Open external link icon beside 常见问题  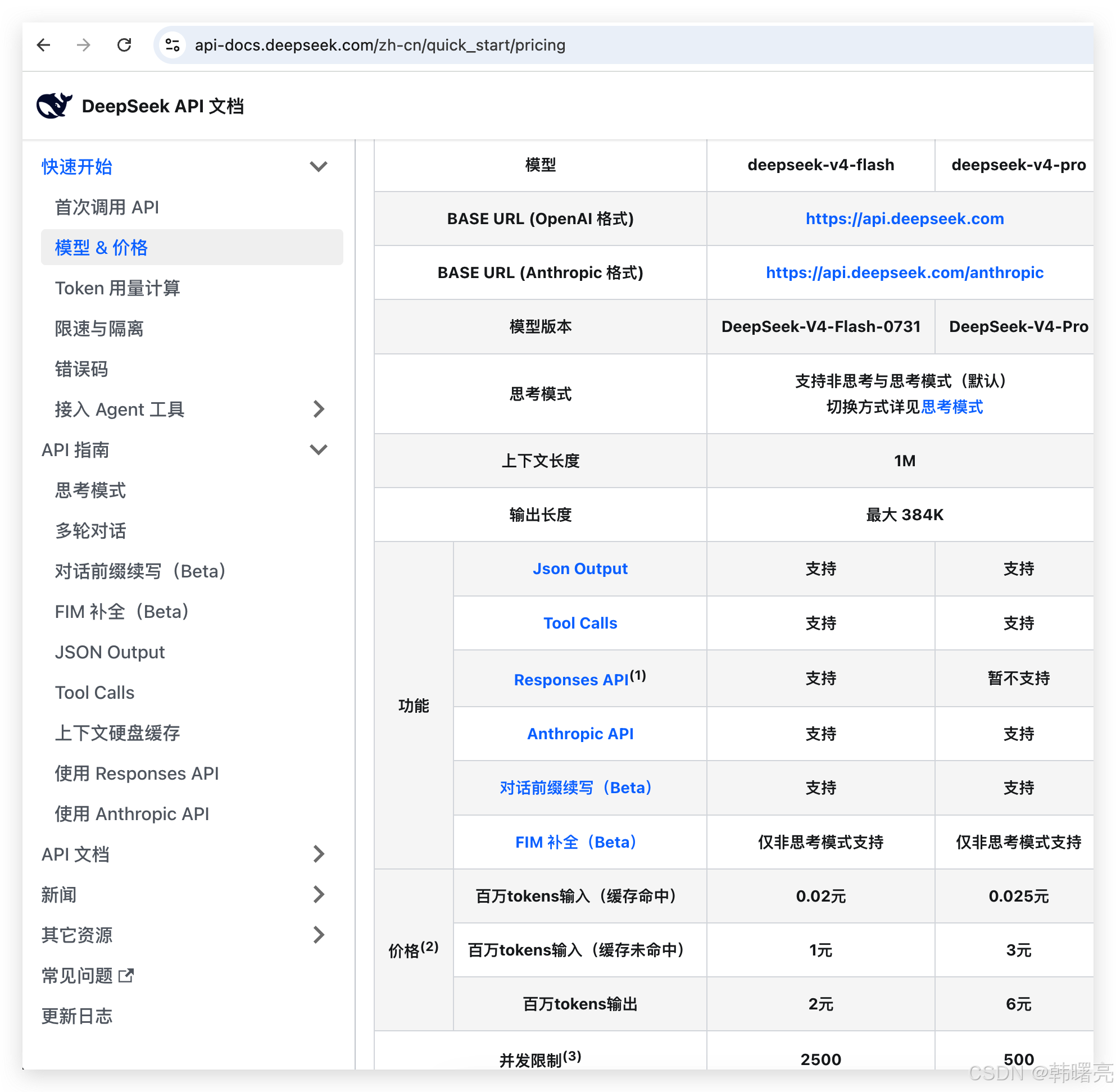126,976
